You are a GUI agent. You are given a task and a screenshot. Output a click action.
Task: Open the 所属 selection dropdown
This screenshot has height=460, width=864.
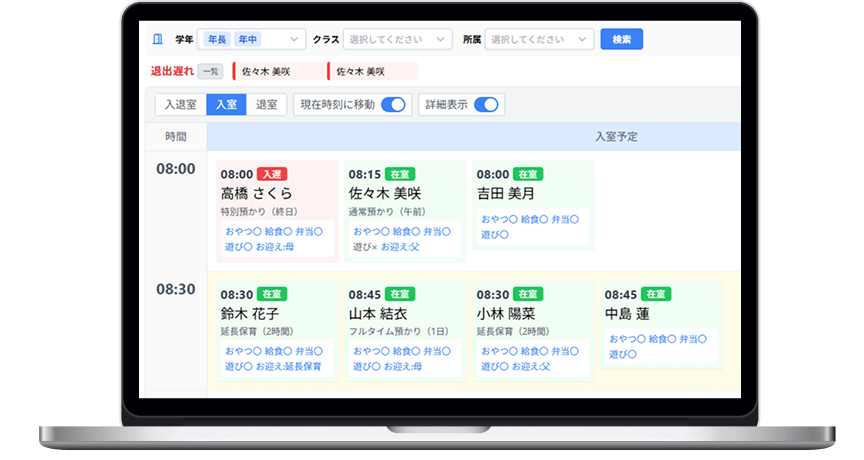[x=539, y=39]
